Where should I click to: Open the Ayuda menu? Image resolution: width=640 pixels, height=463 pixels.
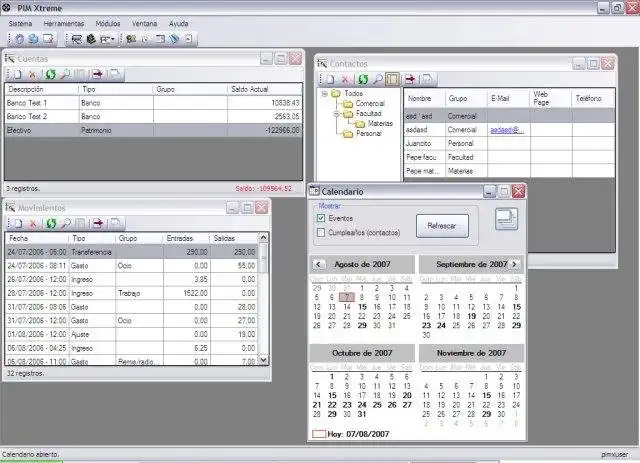pyautogui.click(x=179, y=24)
